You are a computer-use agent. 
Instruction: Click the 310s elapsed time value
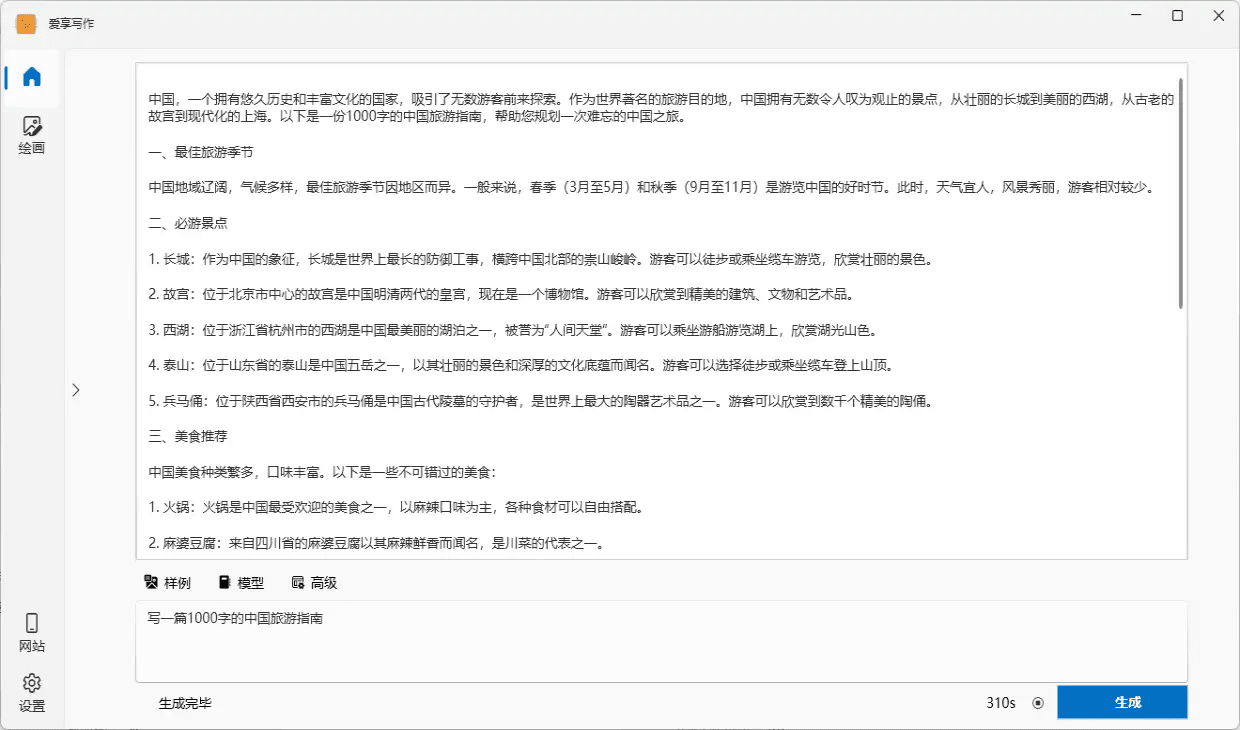coord(1001,703)
